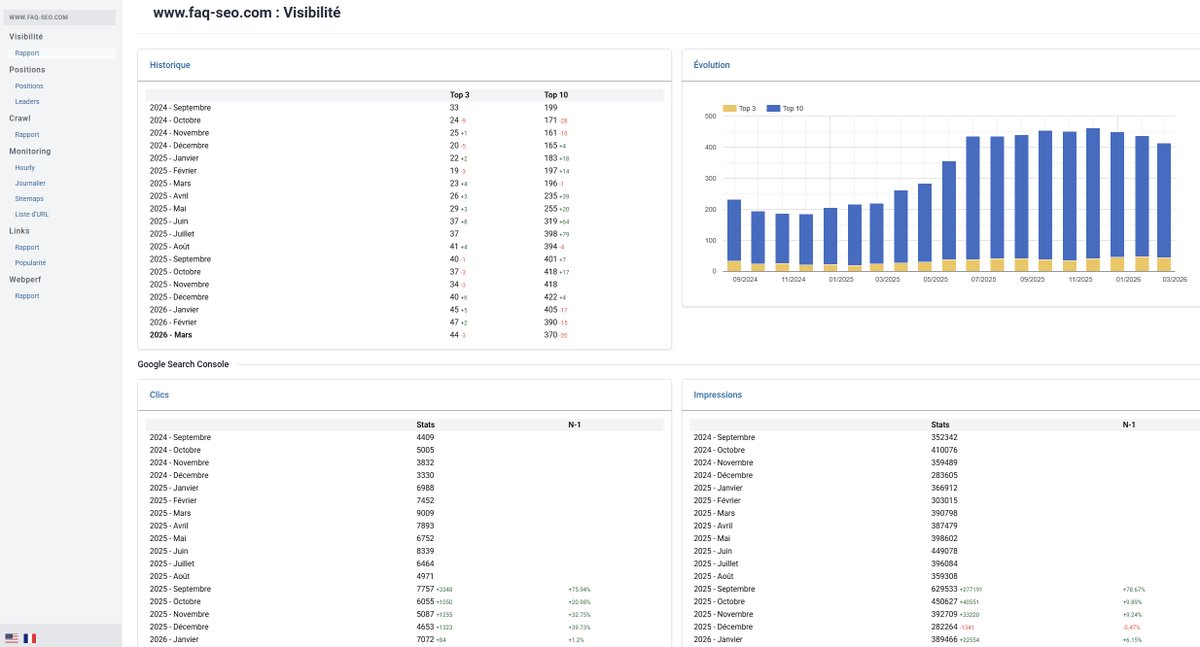This screenshot has height=647, width=1200.
Task: Switch language to English via US flag
Action: tap(11, 637)
